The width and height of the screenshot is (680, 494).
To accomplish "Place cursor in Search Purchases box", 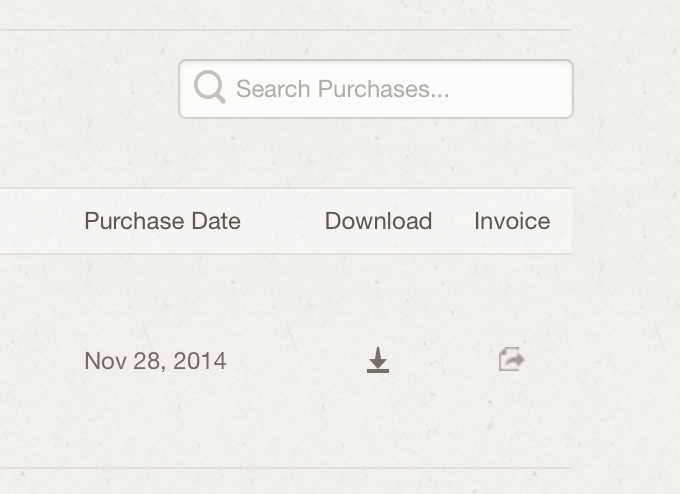I will (376, 89).
